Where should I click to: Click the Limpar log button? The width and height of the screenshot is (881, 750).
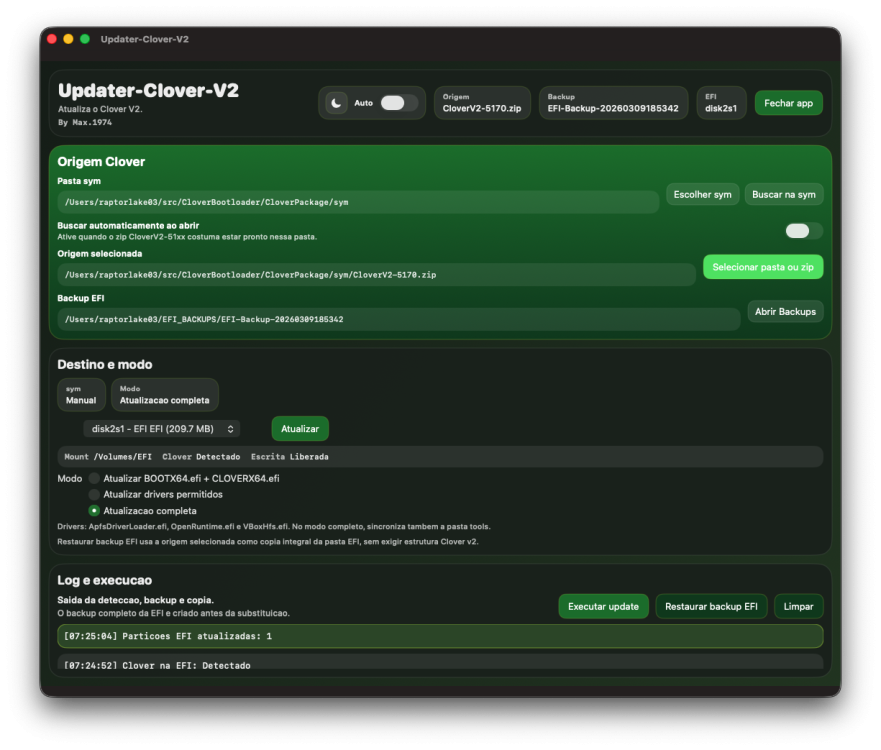pos(798,607)
